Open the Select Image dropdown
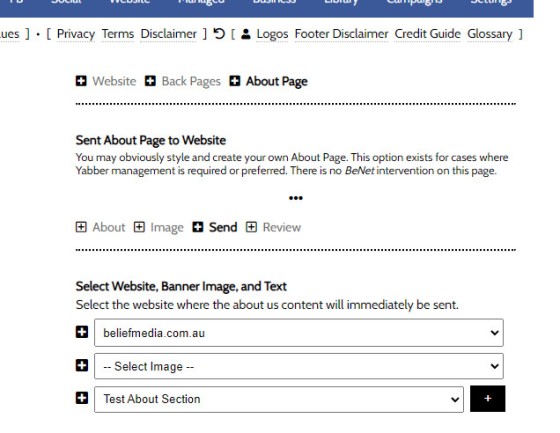 (299, 366)
